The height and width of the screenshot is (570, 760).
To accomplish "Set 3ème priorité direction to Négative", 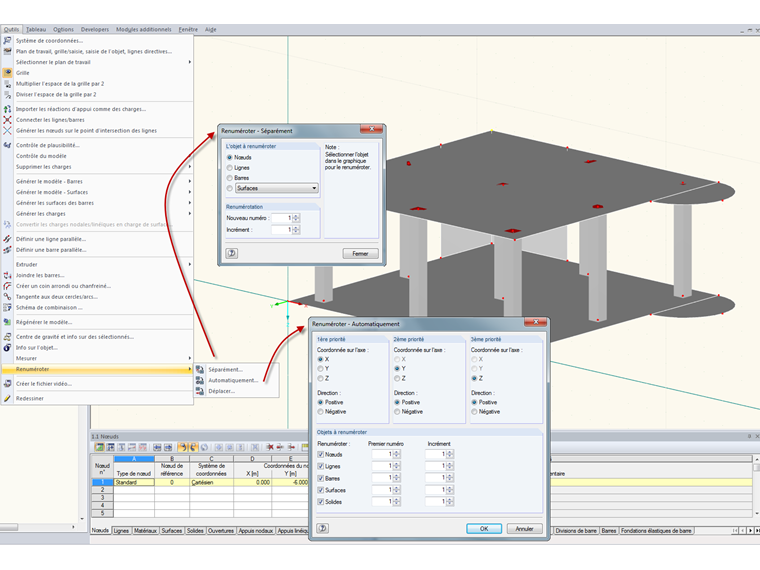I will [x=474, y=412].
